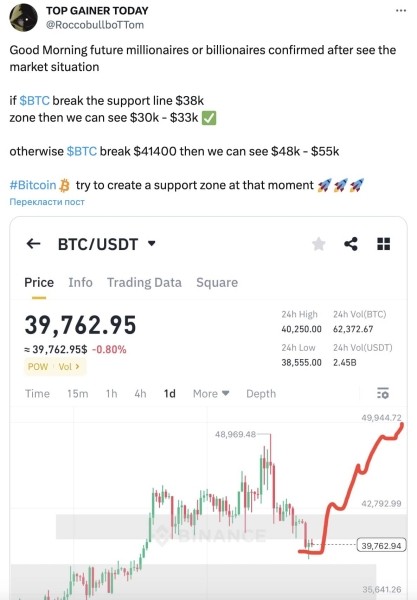Open the tweet's three-dot more menu
The height and width of the screenshot is (600, 417).
point(401,11)
